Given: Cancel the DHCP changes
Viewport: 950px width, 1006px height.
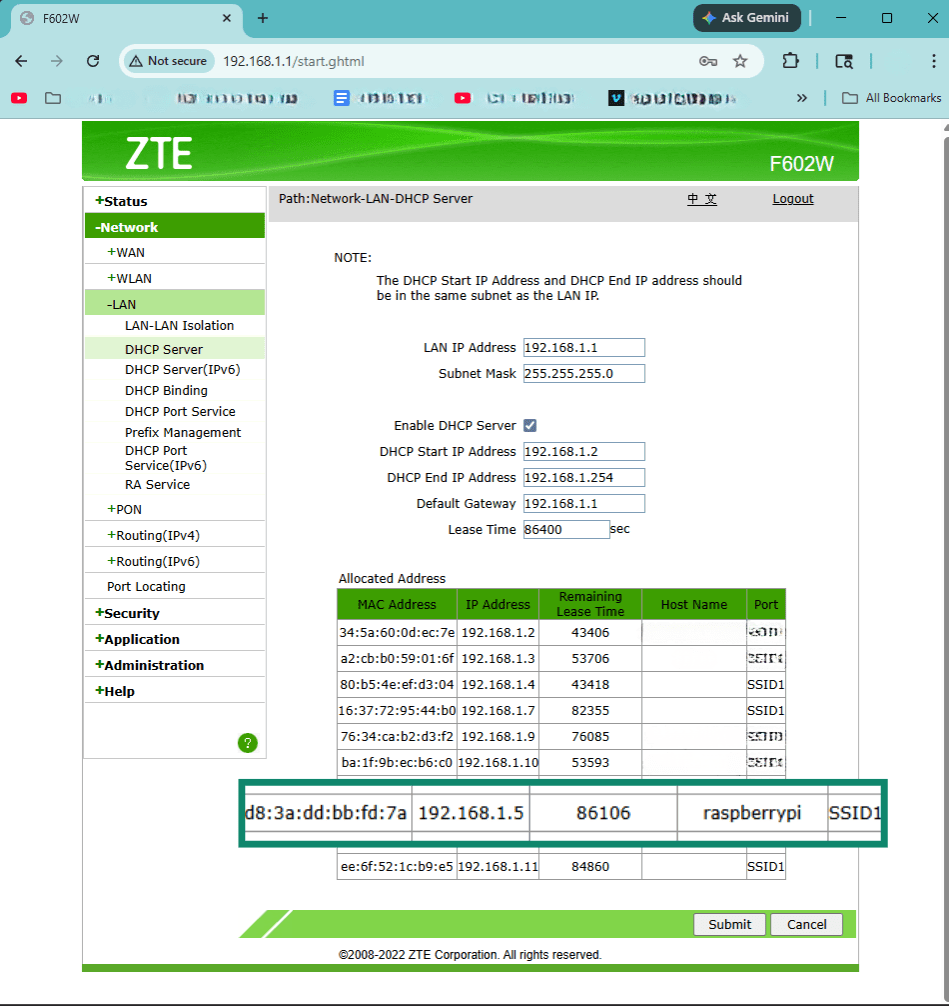Looking at the screenshot, I should tap(806, 925).
